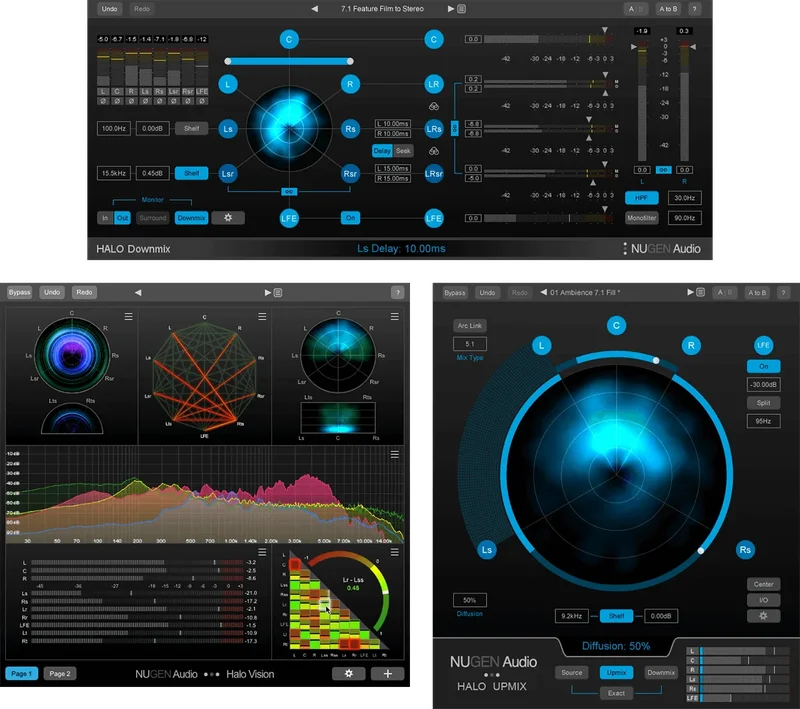Open preset list icon in HALO Upmix
The height and width of the screenshot is (709, 800).
tap(701, 292)
